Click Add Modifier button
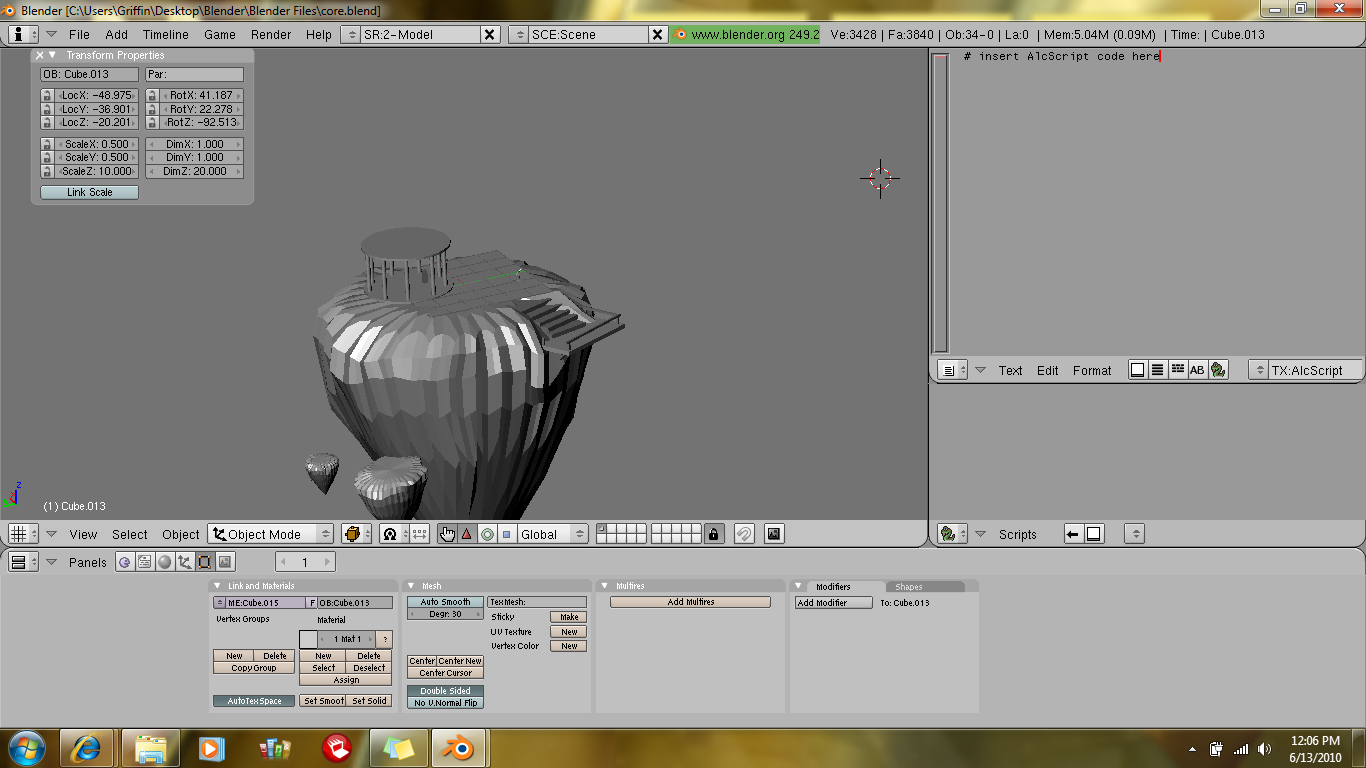 pyautogui.click(x=834, y=603)
